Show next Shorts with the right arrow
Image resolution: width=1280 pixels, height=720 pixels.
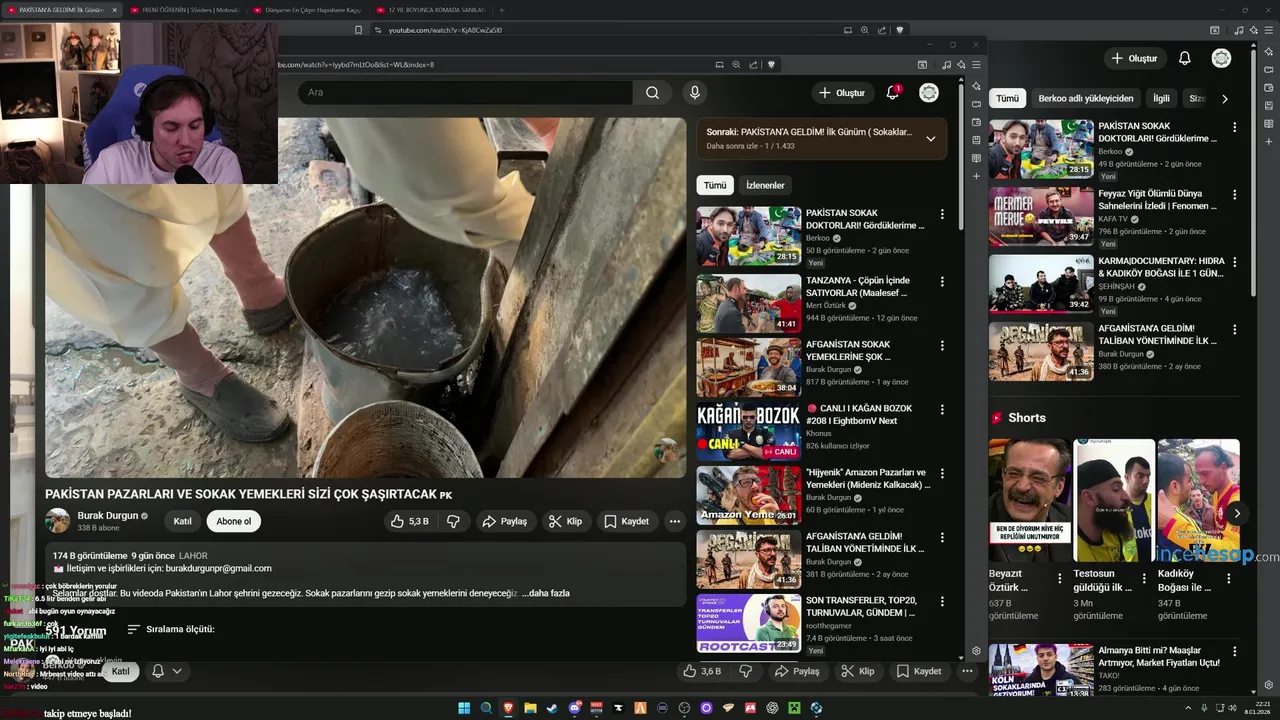point(1237,513)
